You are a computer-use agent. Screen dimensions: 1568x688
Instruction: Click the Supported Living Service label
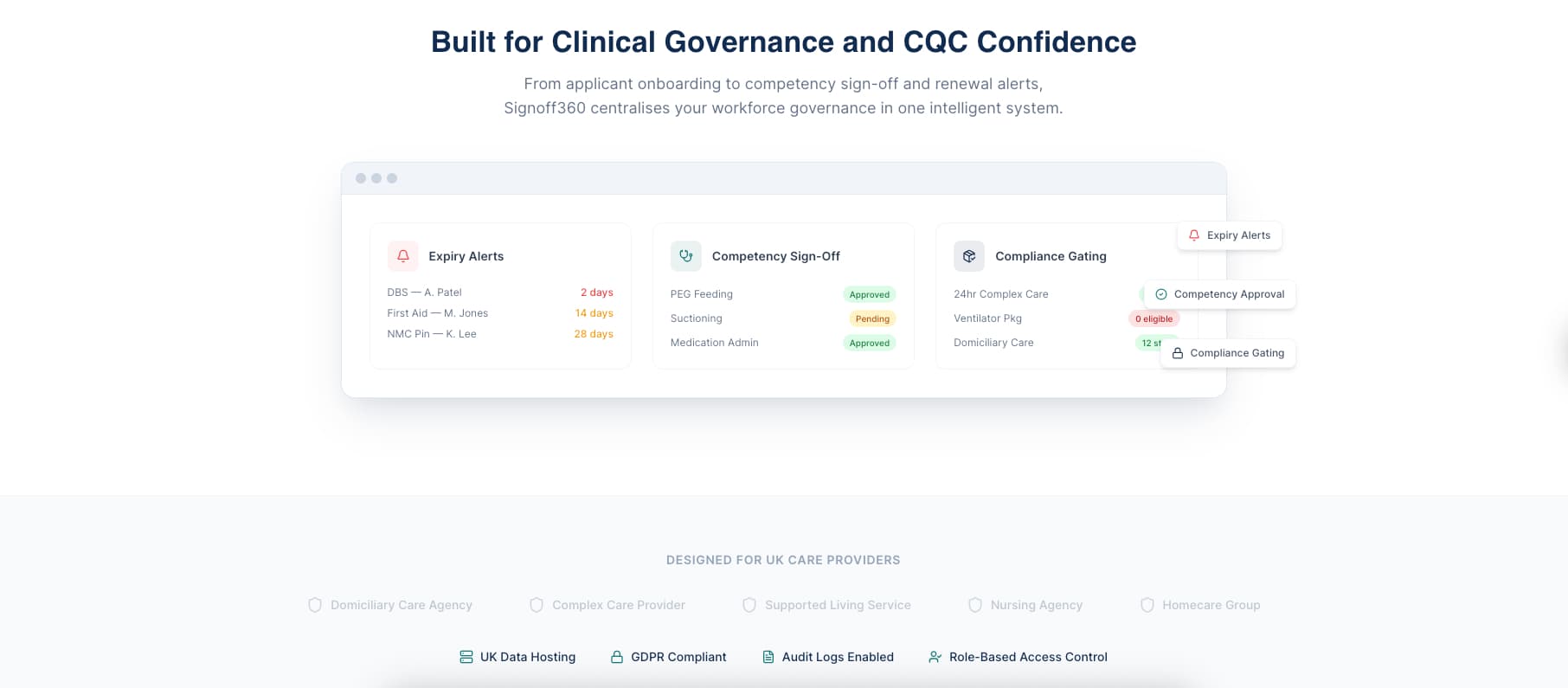click(x=838, y=605)
